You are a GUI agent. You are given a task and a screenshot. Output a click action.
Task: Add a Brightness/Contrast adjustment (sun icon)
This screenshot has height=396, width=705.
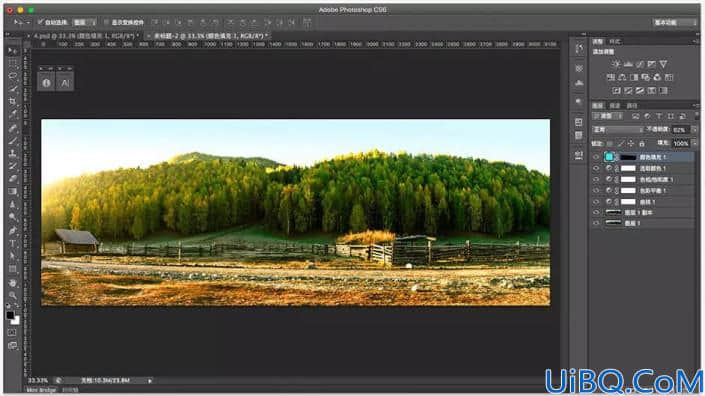tap(616, 64)
